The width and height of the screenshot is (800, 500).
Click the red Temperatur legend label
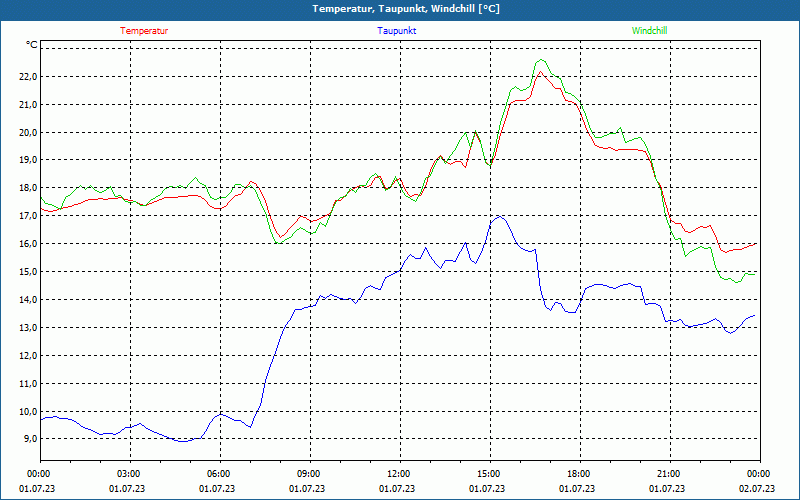click(144, 31)
